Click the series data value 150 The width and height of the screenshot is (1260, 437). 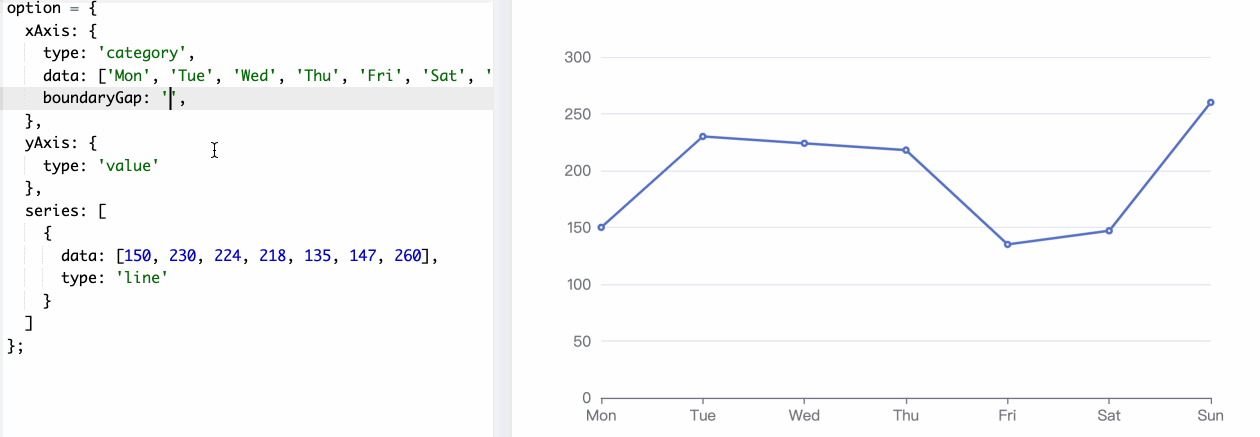point(139,255)
